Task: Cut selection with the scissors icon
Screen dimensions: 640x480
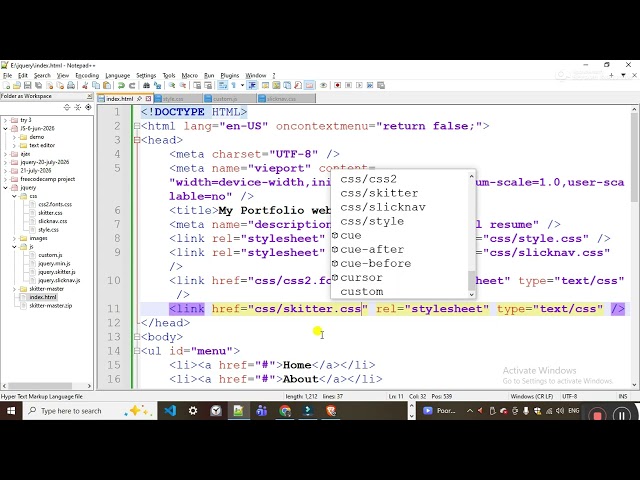Action: (85, 85)
